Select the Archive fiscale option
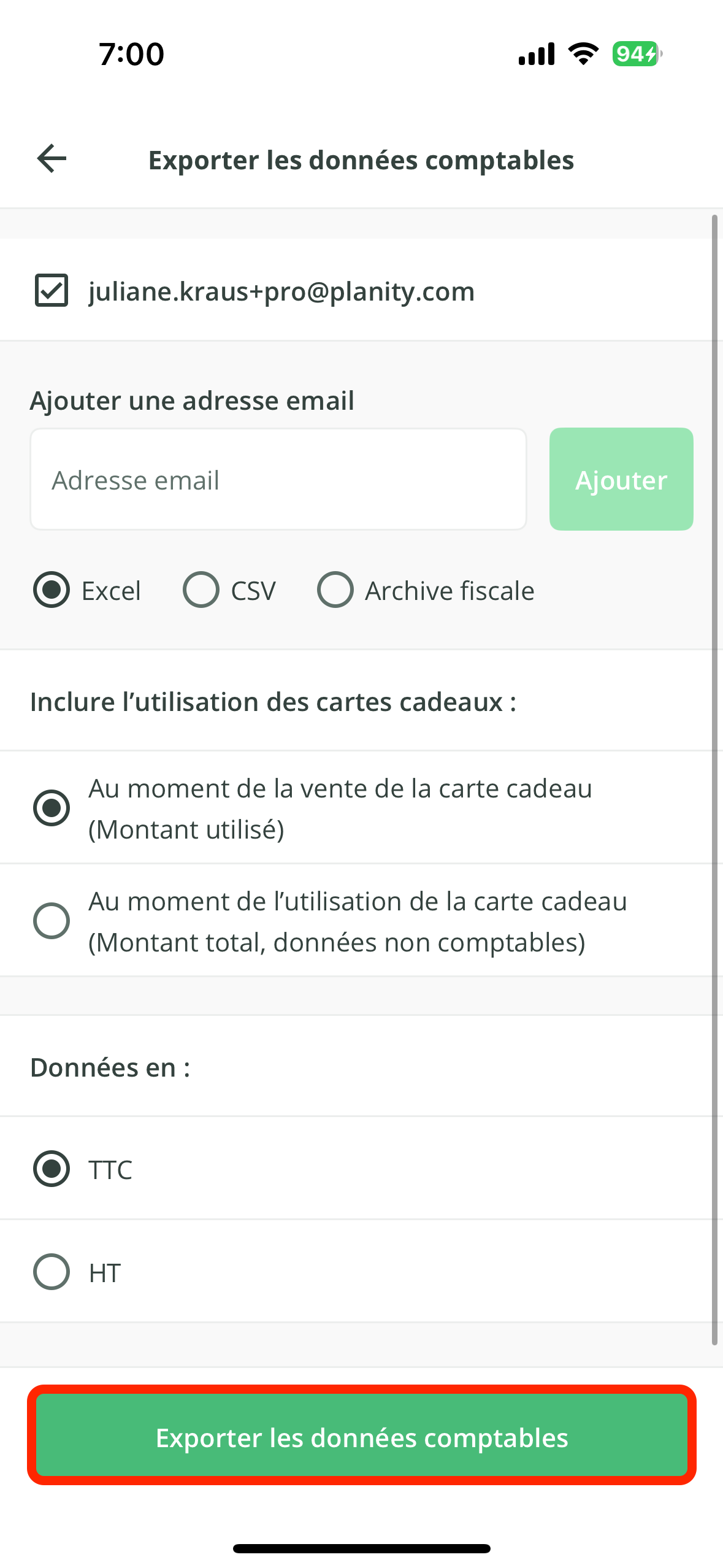The height and width of the screenshot is (1568, 723). [x=335, y=590]
